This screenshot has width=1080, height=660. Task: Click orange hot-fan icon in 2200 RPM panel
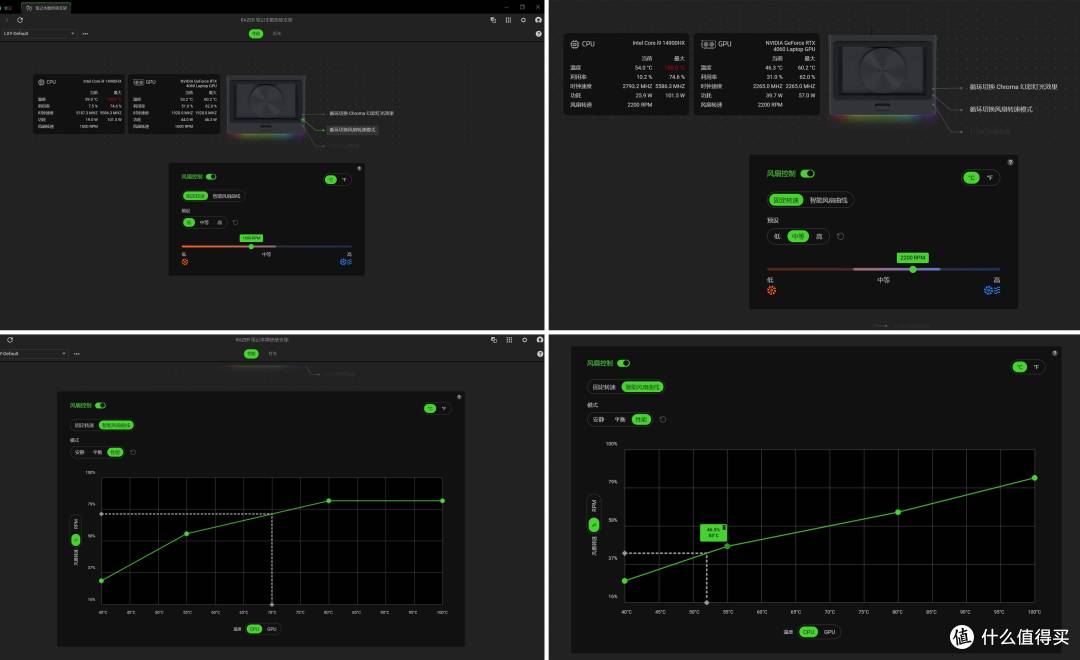(771, 290)
